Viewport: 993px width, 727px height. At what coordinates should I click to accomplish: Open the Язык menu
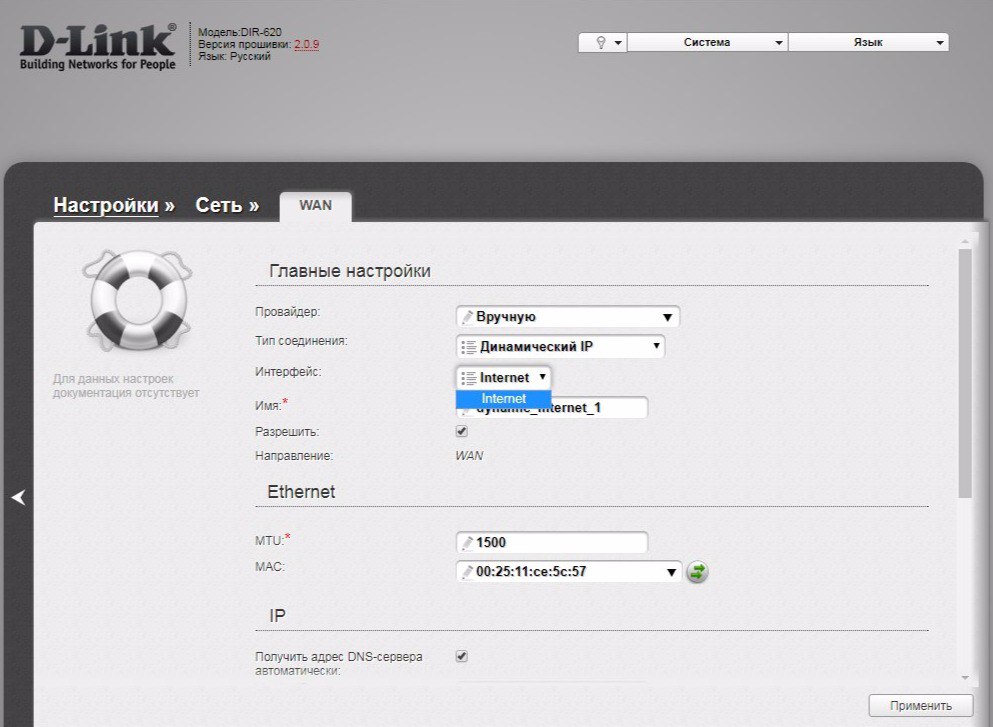[867, 43]
